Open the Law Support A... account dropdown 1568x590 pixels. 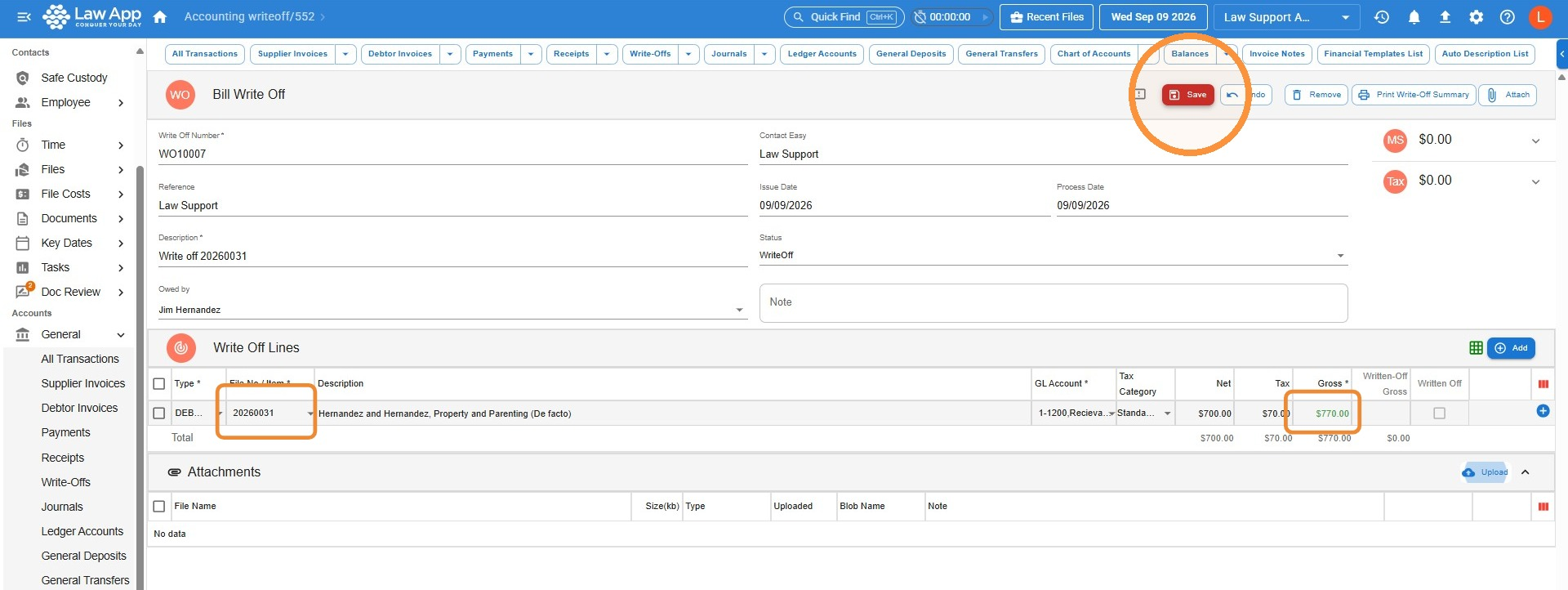click(1286, 17)
